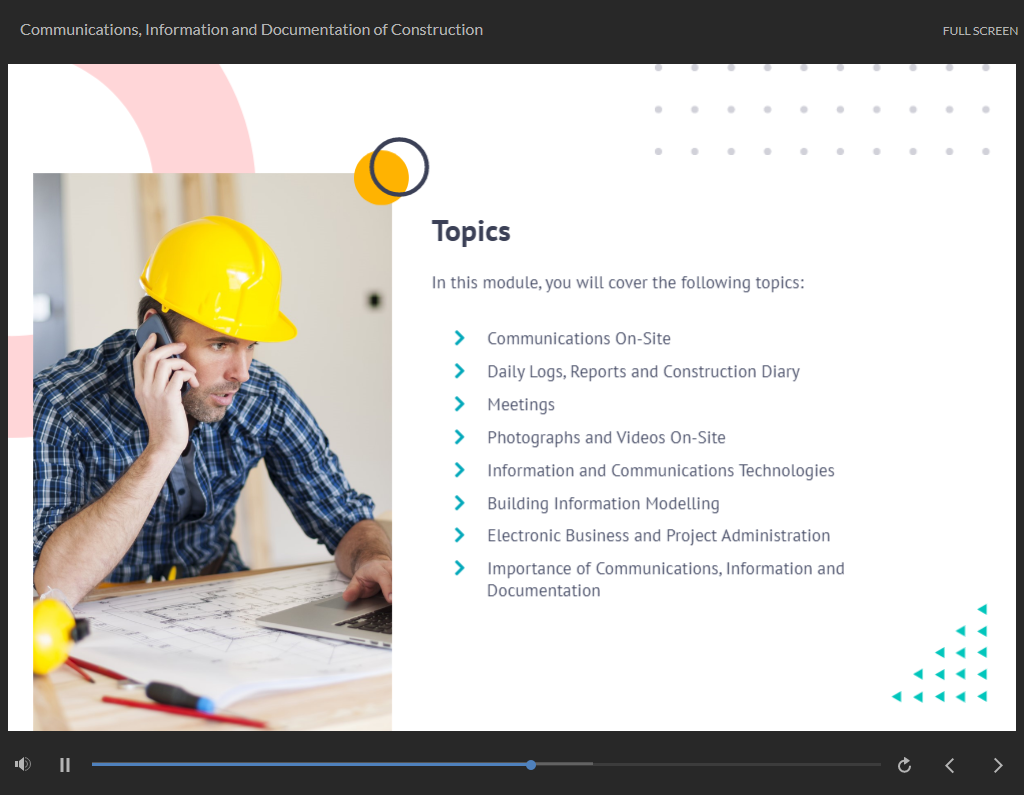Select Electronic Business and Project Administration
Image resolution: width=1024 pixels, height=795 pixels.
658,536
